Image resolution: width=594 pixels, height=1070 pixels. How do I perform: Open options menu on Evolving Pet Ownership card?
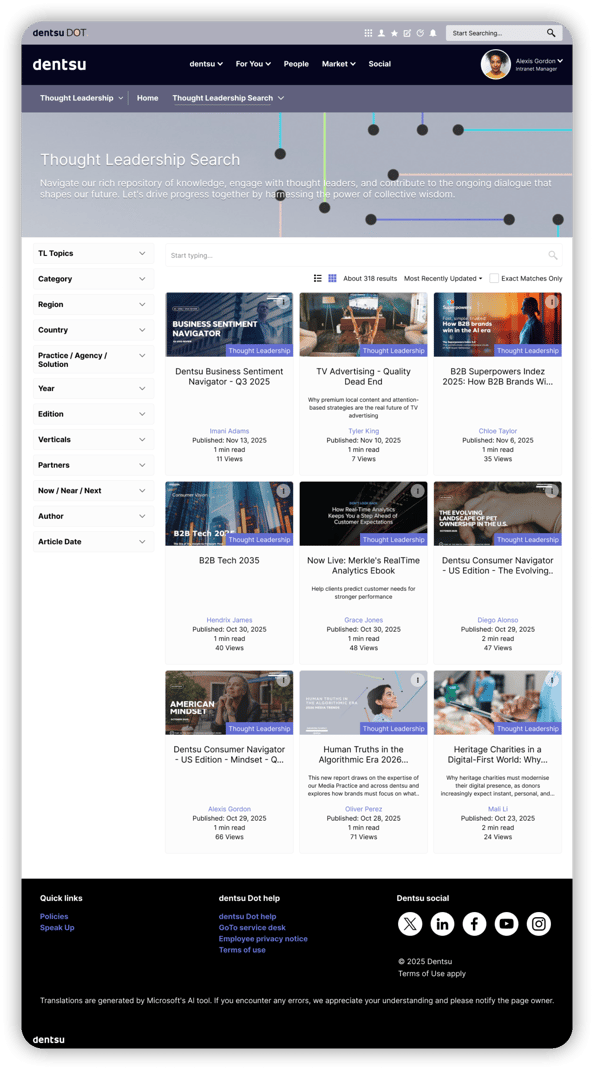[x=552, y=491]
